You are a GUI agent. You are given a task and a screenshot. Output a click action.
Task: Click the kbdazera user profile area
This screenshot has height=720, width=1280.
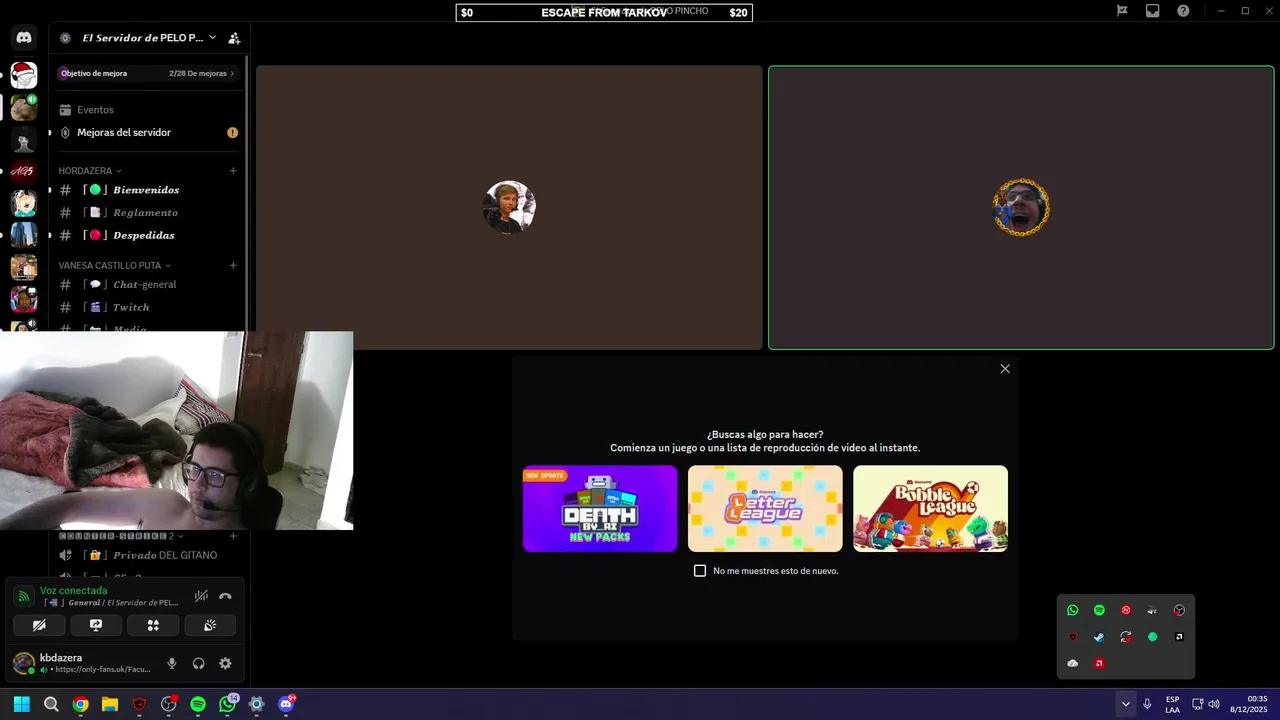(x=82, y=663)
